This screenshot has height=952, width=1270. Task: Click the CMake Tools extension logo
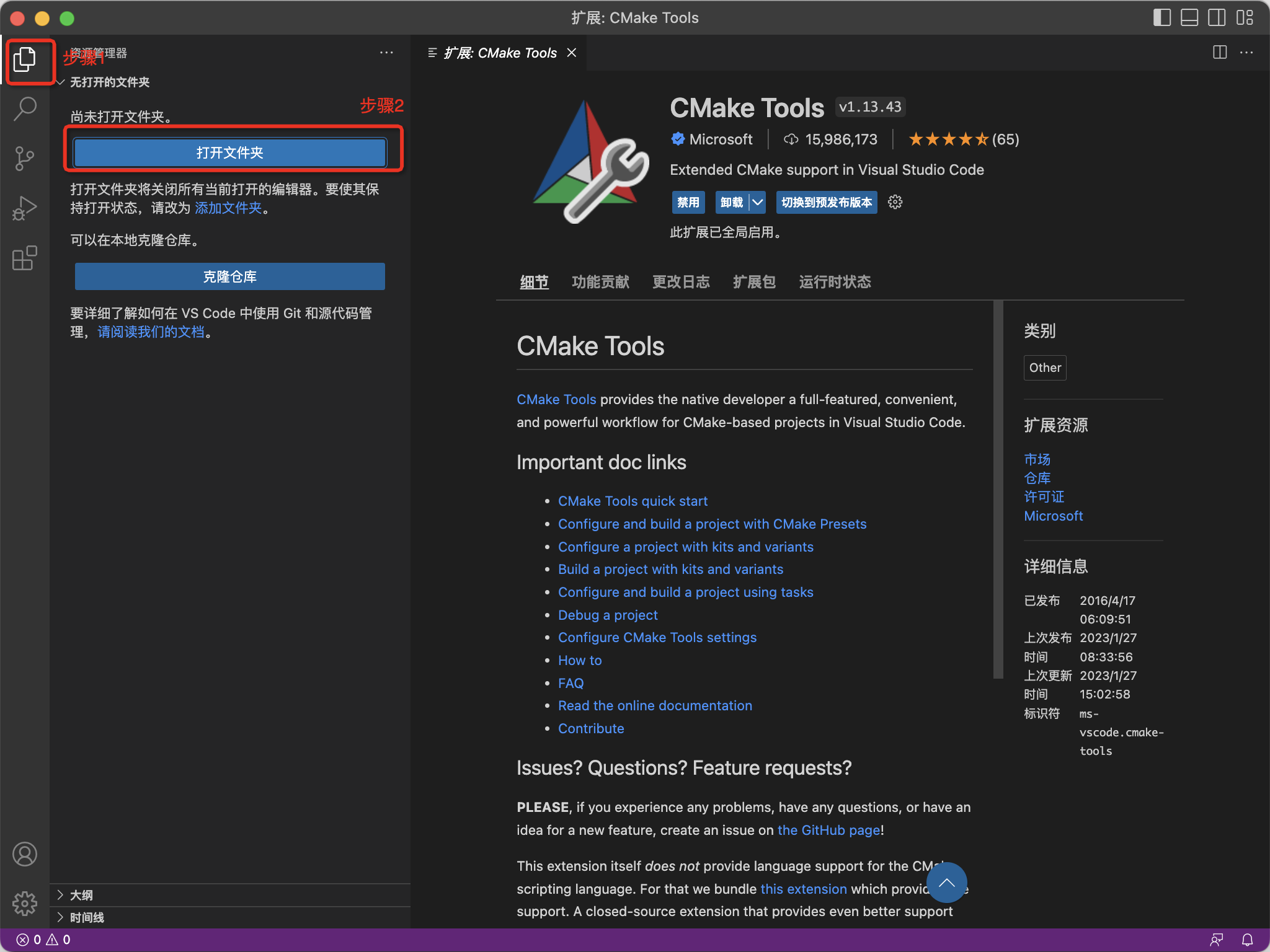point(590,162)
